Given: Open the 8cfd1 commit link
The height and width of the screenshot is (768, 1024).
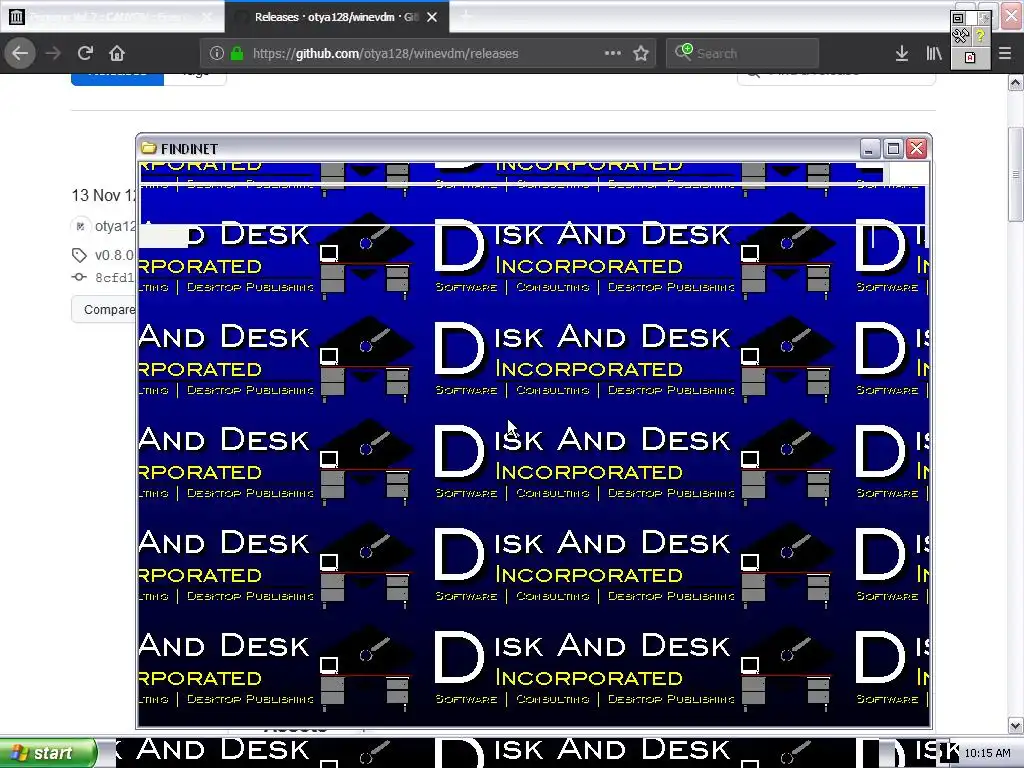Looking at the screenshot, I should 114,277.
